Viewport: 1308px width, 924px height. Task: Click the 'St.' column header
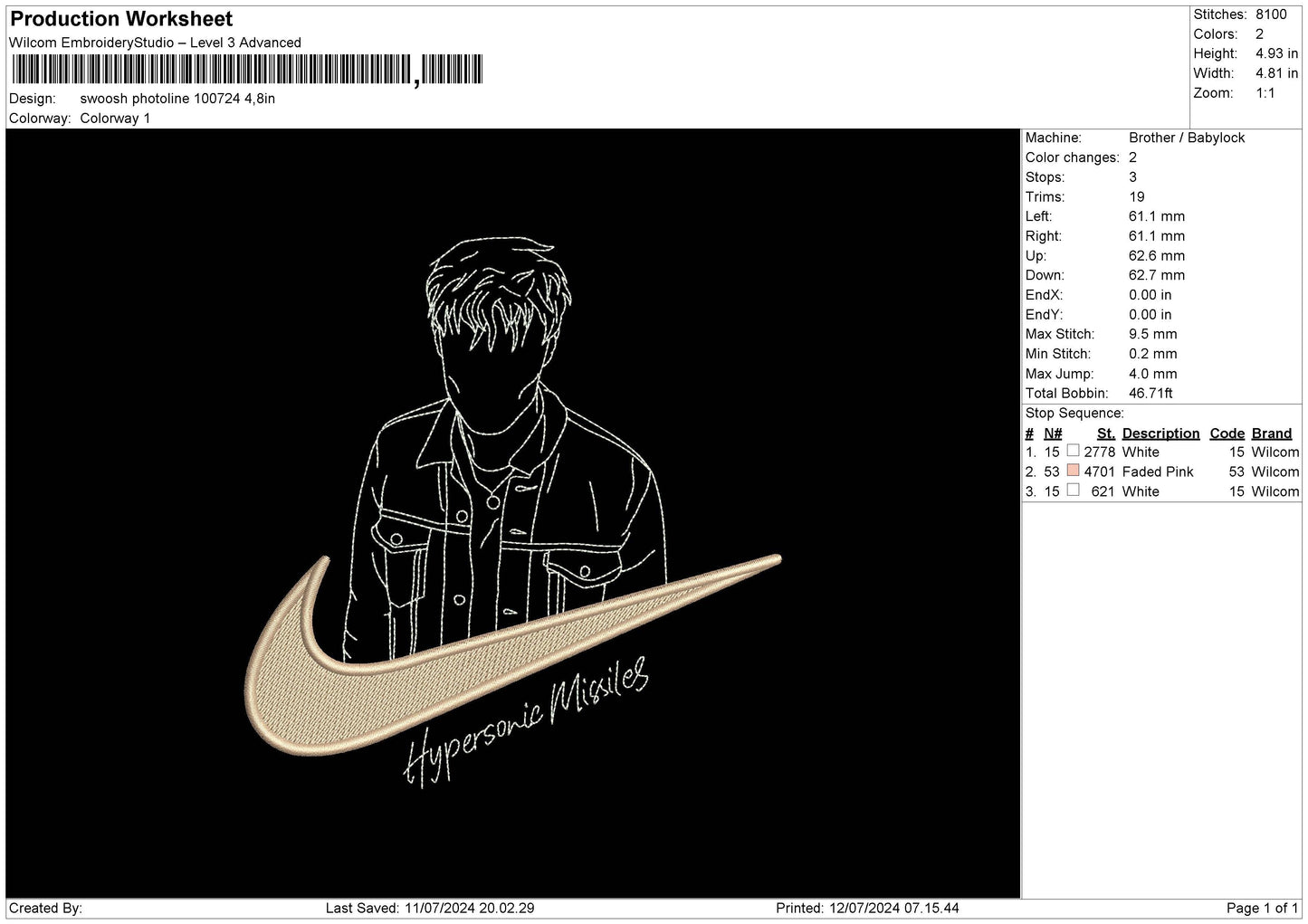pos(1105,433)
